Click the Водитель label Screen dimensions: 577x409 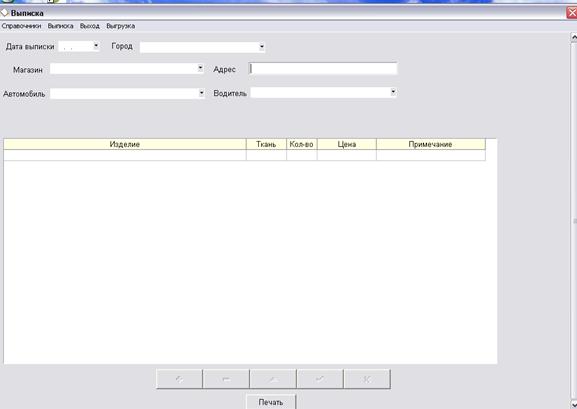230,94
